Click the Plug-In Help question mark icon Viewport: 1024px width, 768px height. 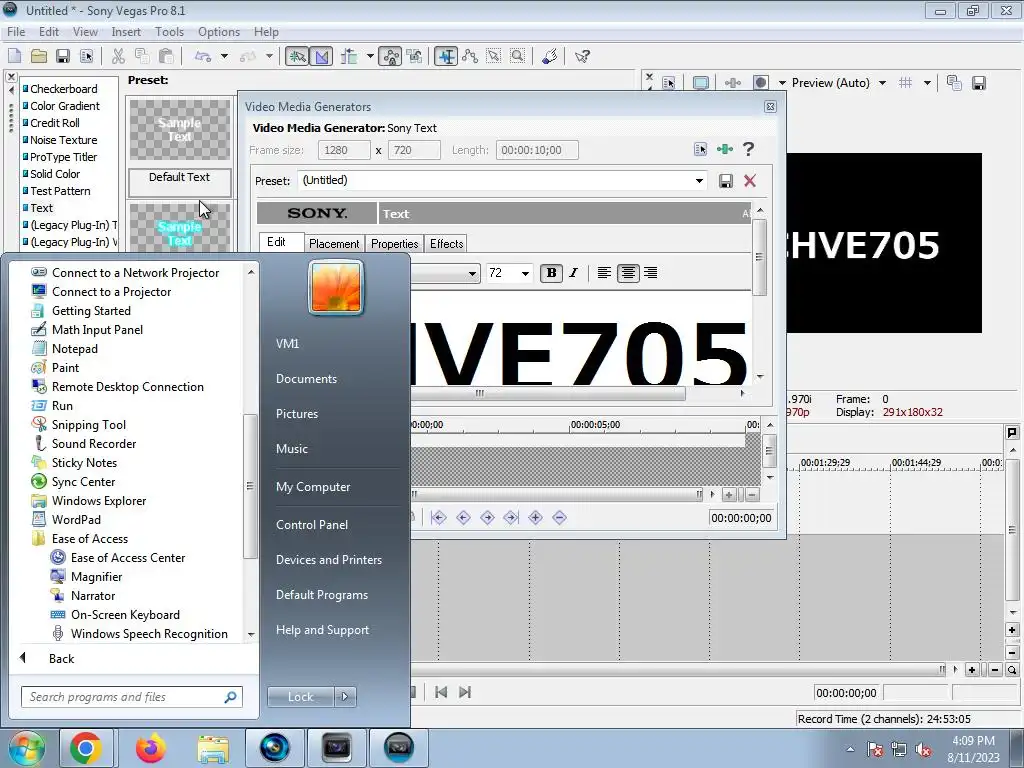point(748,150)
